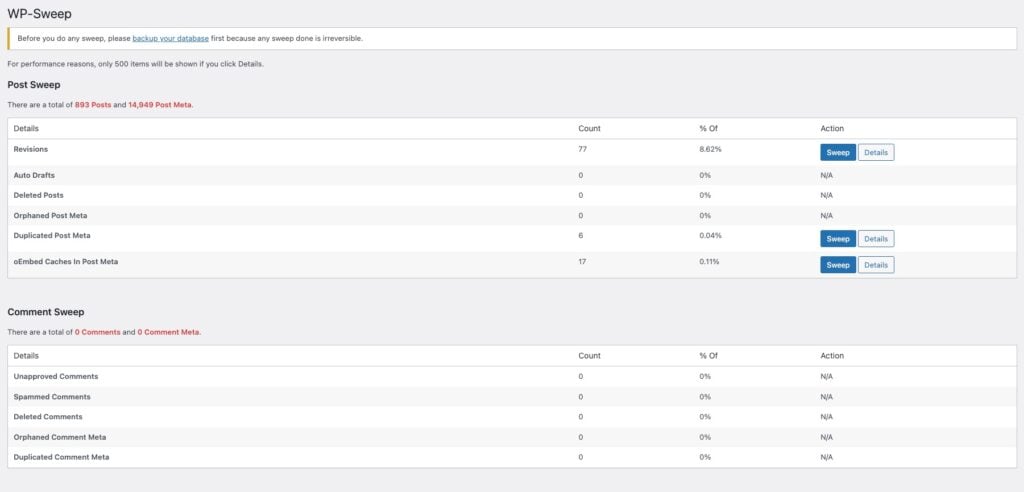The width and height of the screenshot is (1024, 492).
Task: Click the Duplicated Comment Meta row label
Action: tap(61, 457)
